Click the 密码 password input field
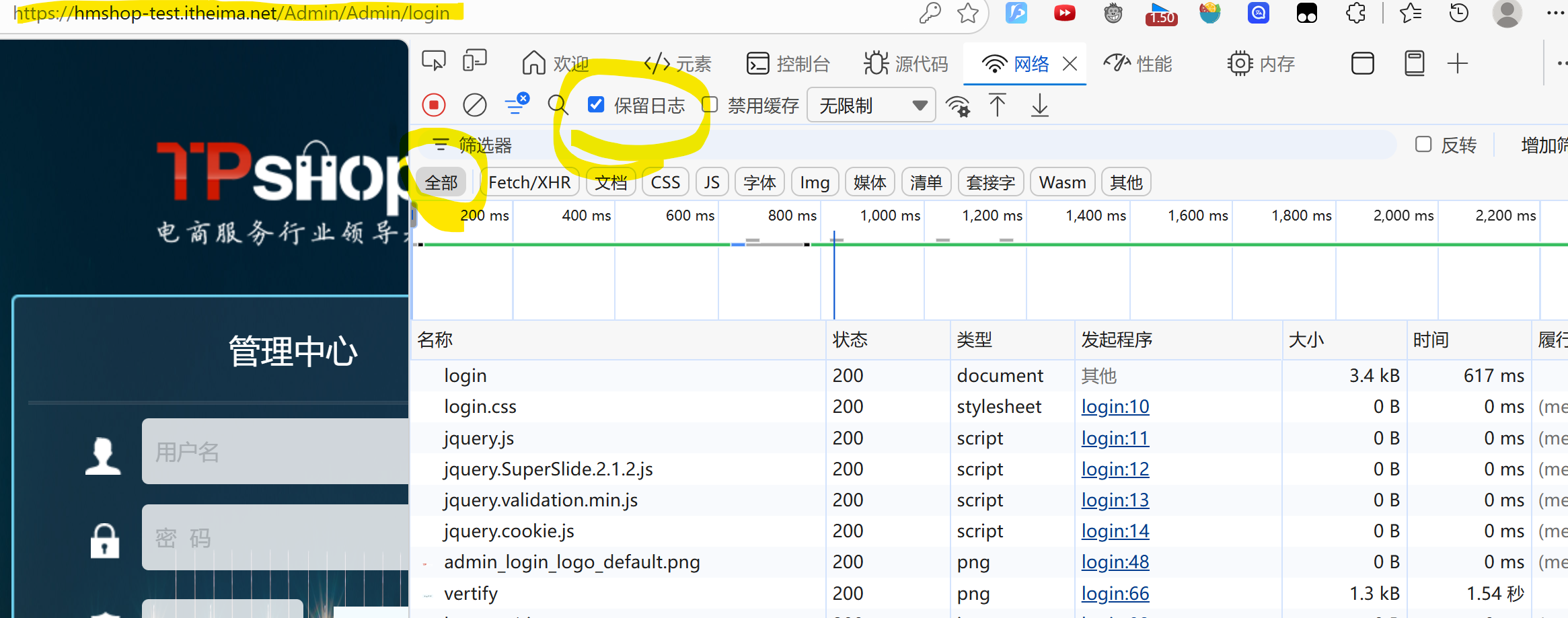The height and width of the screenshot is (618, 1568). coord(276,537)
